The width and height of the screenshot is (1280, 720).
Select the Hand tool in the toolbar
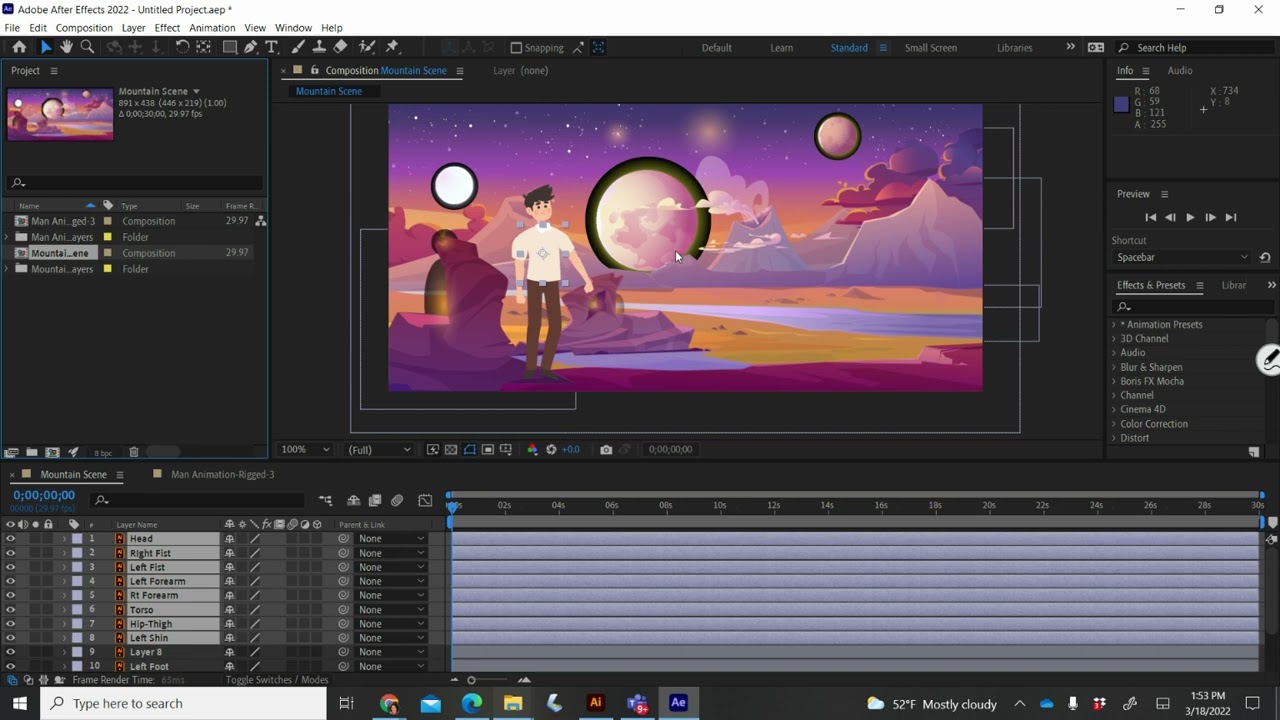[x=66, y=47]
